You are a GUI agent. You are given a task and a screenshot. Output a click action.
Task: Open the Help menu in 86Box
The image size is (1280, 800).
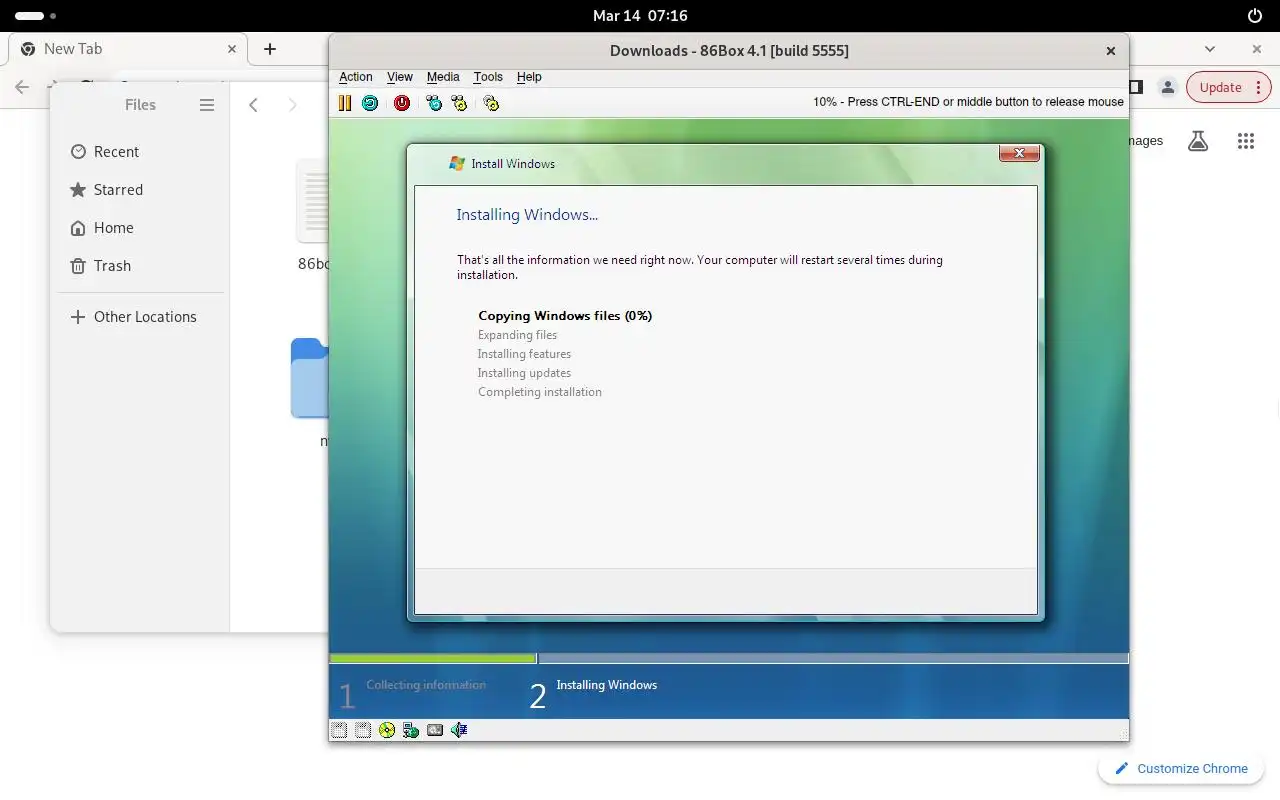point(529,77)
